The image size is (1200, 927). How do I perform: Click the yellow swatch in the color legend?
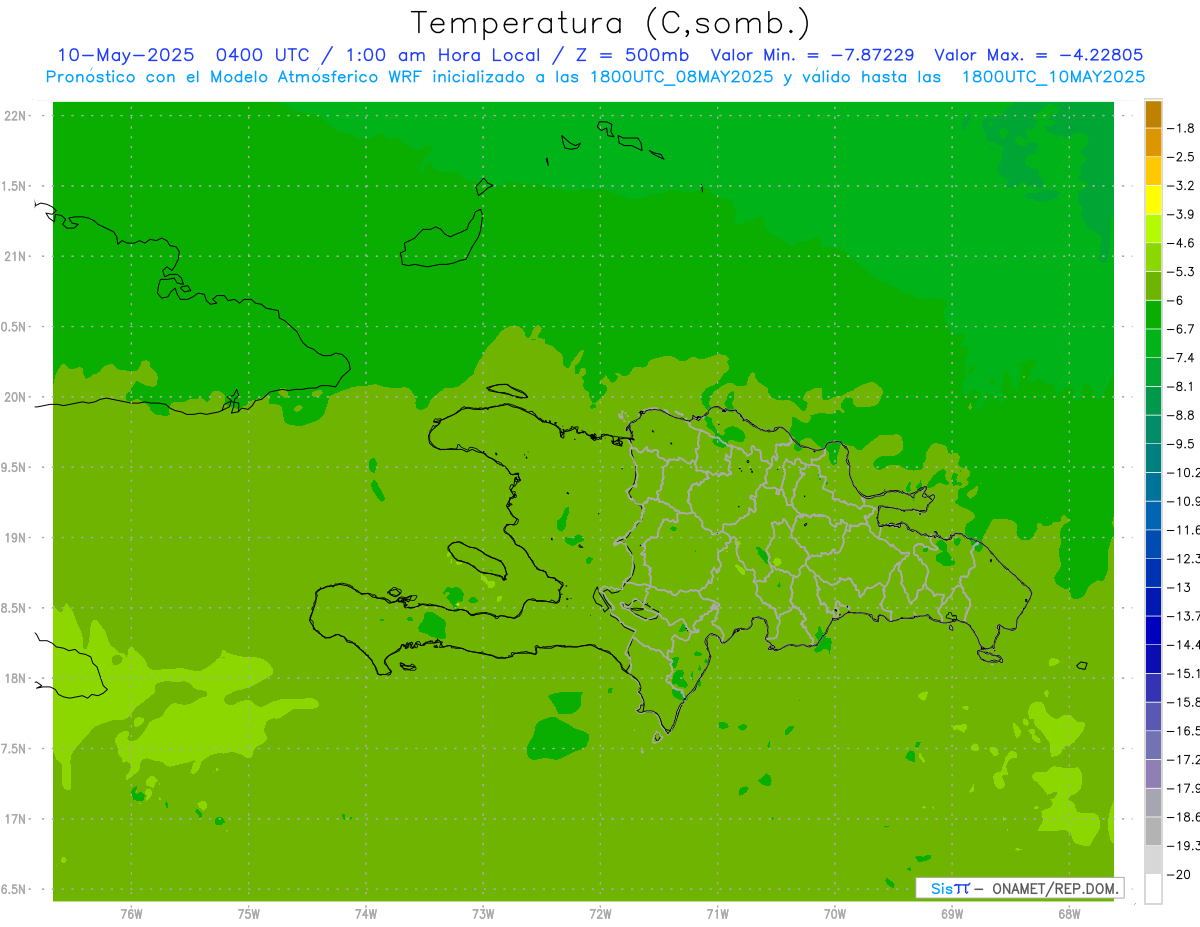(1153, 200)
